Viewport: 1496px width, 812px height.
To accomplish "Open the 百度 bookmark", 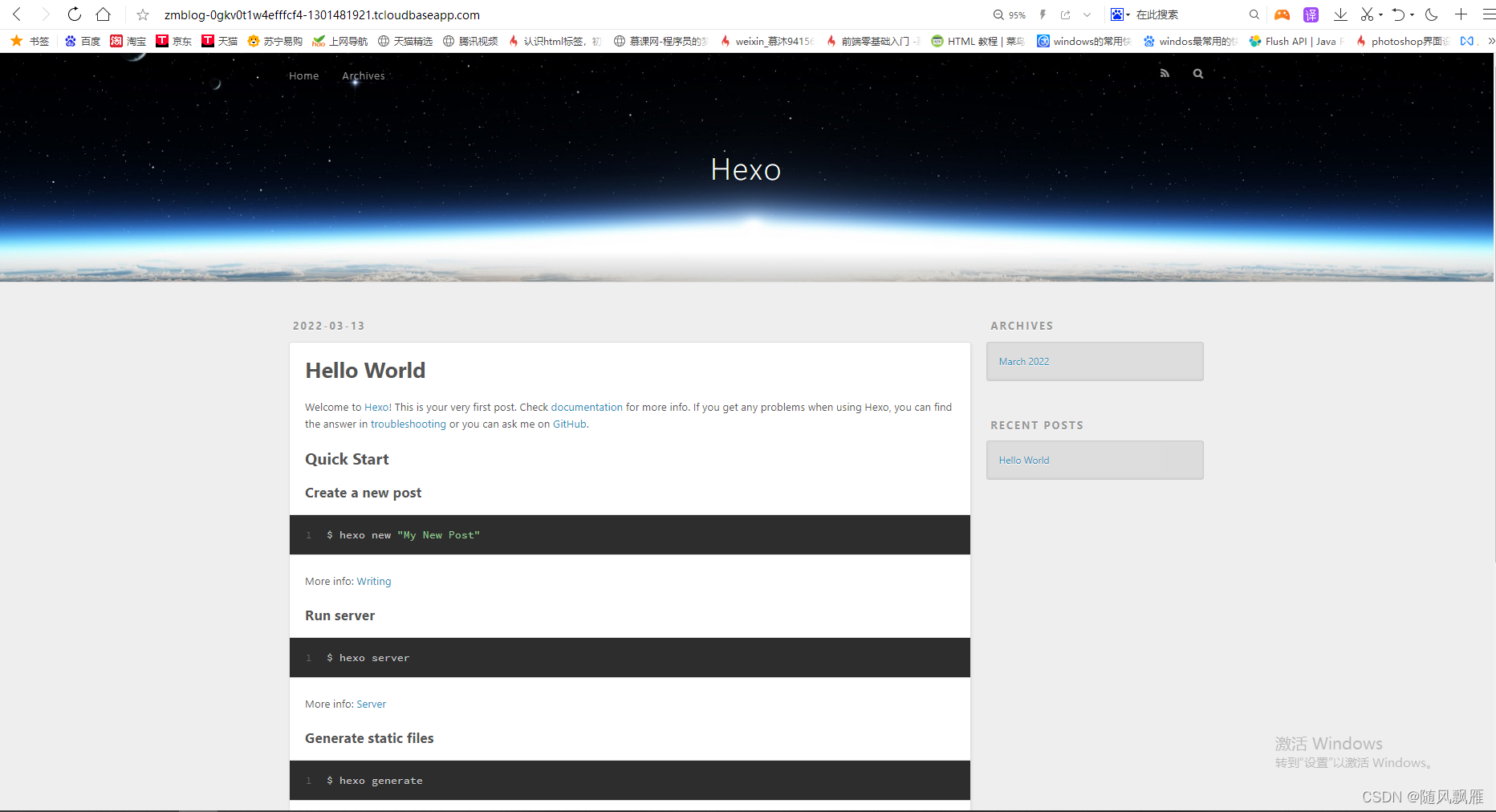I will [83, 41].
